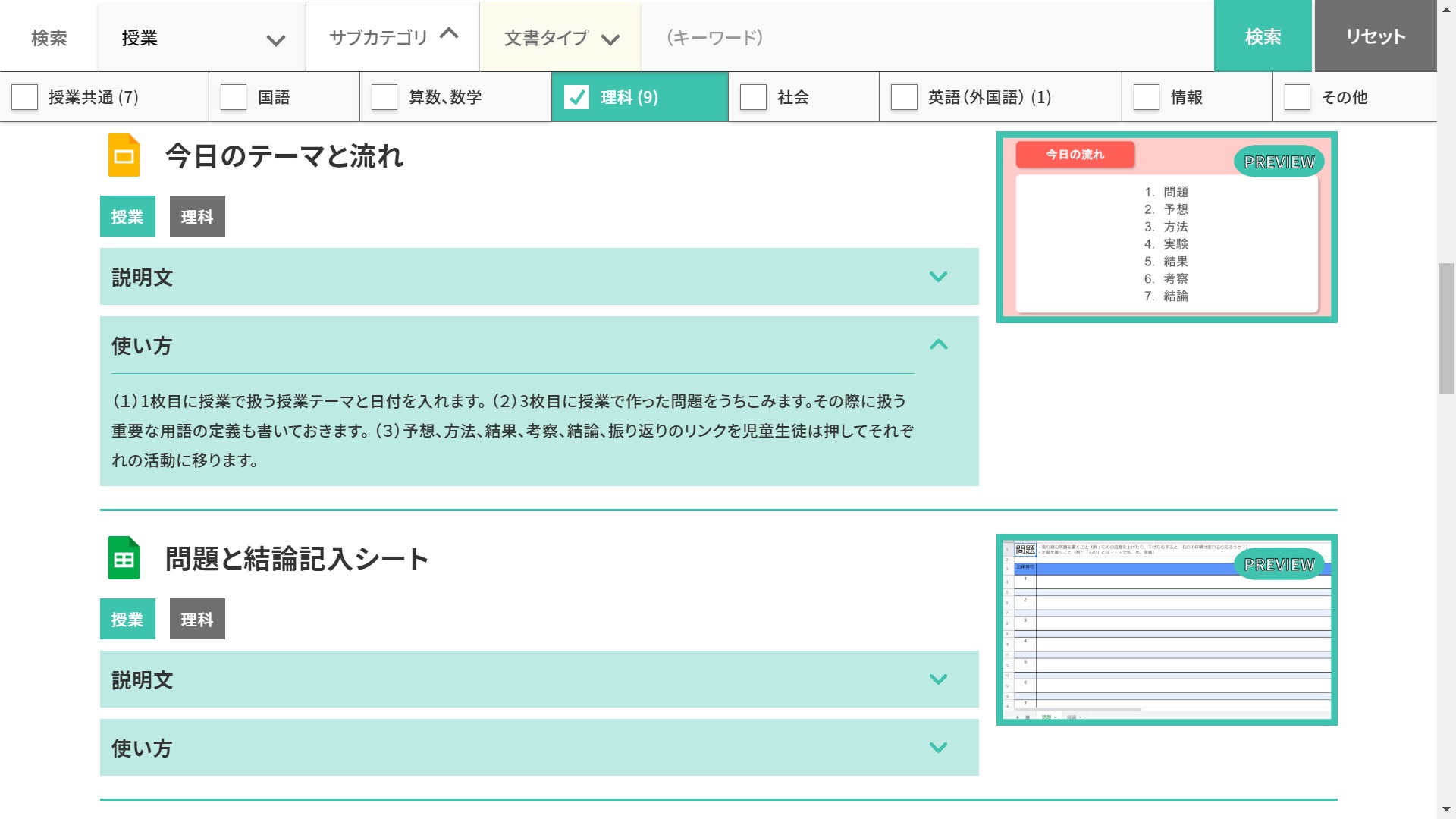Viewport: 1456px width, 819px height.
Task: Click PREVIEW badge on 今日の流れ thumbnail
Action: (x=1279, y=162)
